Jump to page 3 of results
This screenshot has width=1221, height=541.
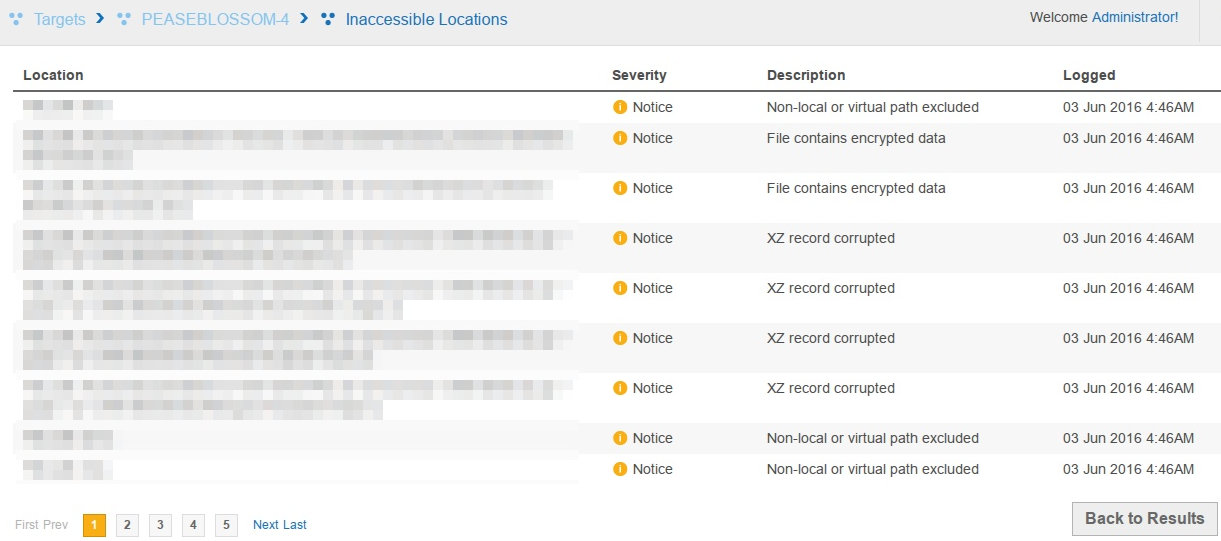(160, 525)
